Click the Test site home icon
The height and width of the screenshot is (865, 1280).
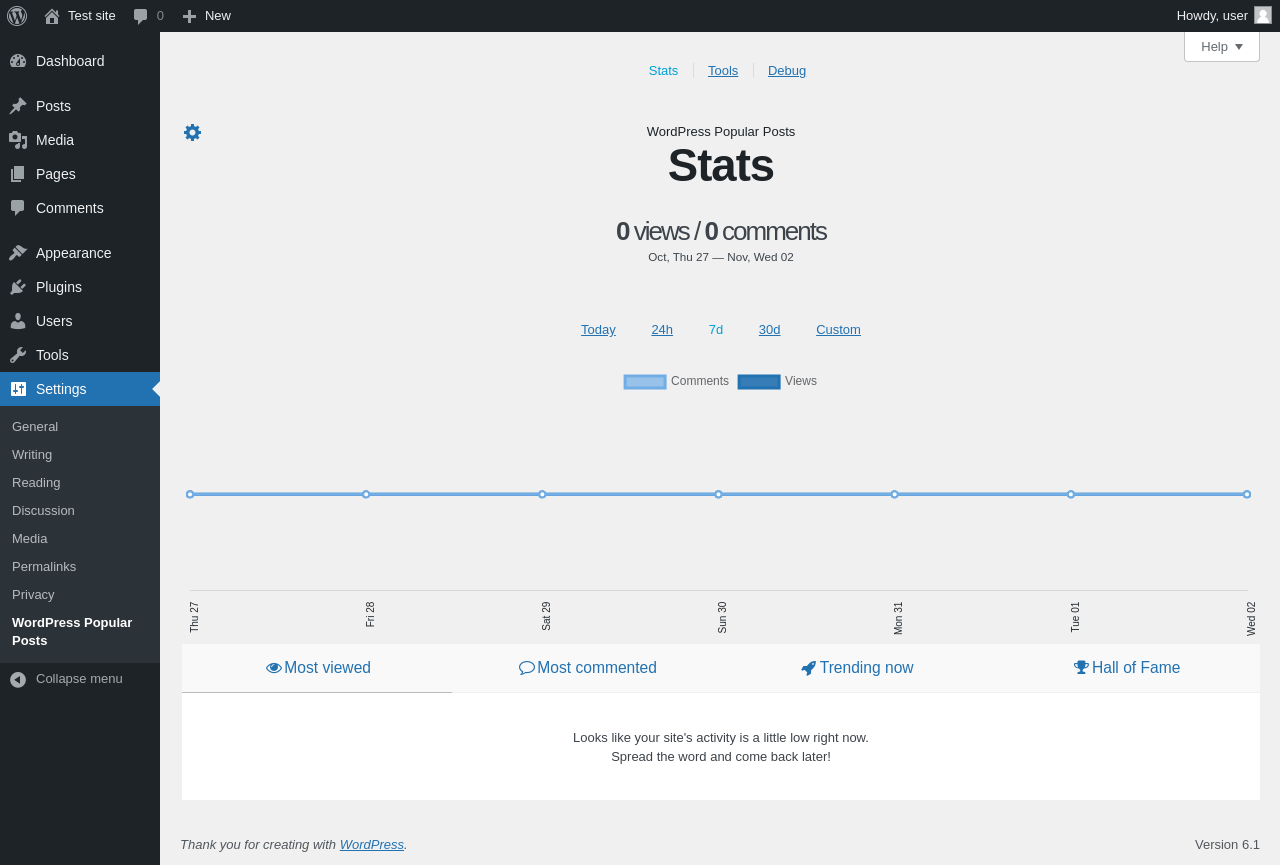tap(52, 16)
